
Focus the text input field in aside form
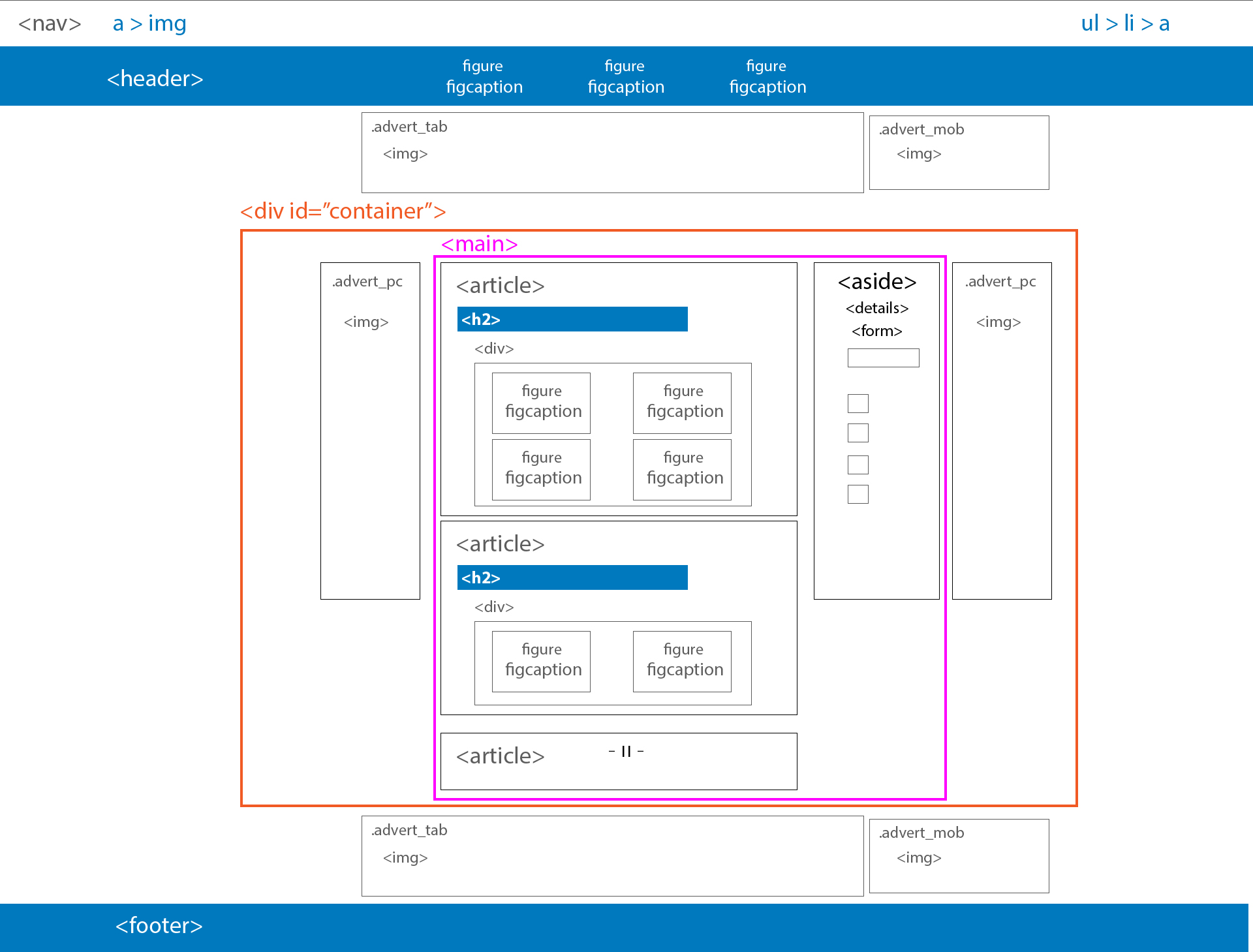point(884,358)
